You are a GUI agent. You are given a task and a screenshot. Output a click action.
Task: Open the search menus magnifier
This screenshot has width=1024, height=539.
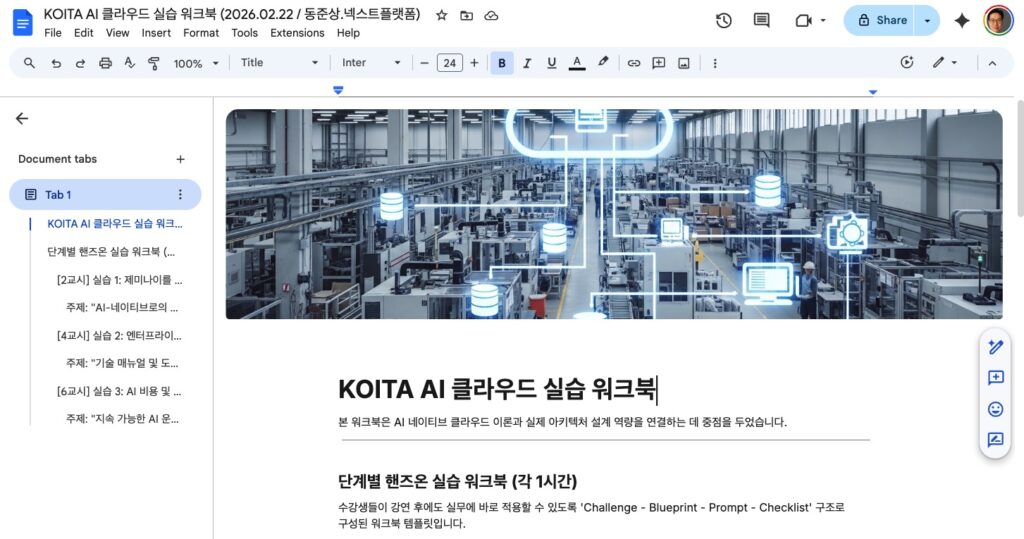tap(29, 63)
